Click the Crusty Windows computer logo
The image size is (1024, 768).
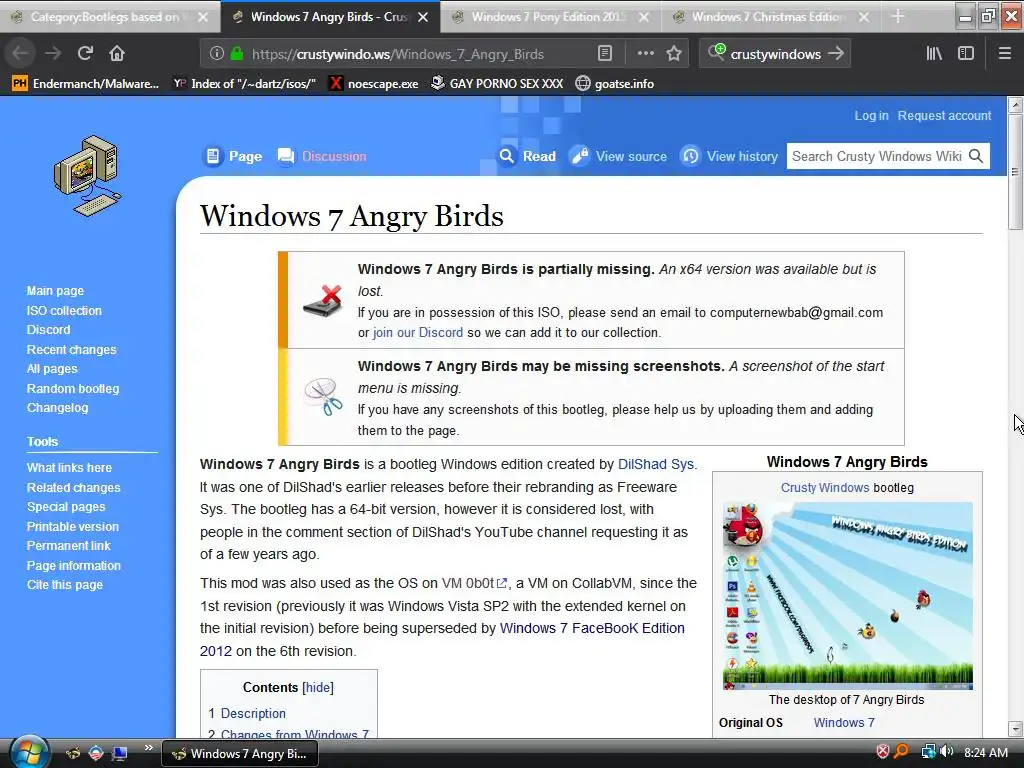pyautogui.click(x=88, y=176)
